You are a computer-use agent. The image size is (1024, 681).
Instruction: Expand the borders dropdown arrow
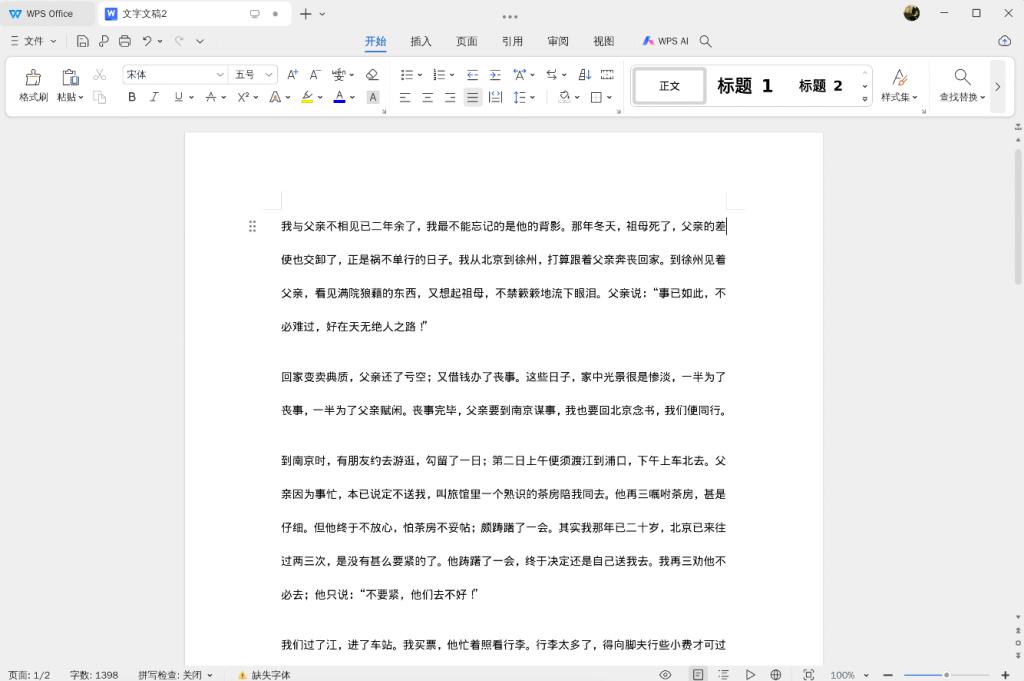click(609, 98)
